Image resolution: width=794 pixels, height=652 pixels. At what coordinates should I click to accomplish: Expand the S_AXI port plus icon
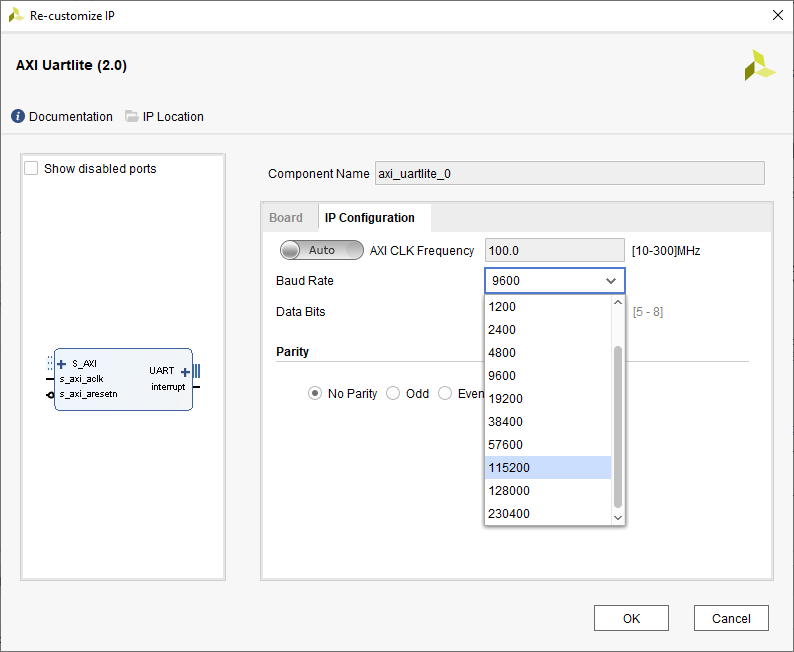pos(62,364)
